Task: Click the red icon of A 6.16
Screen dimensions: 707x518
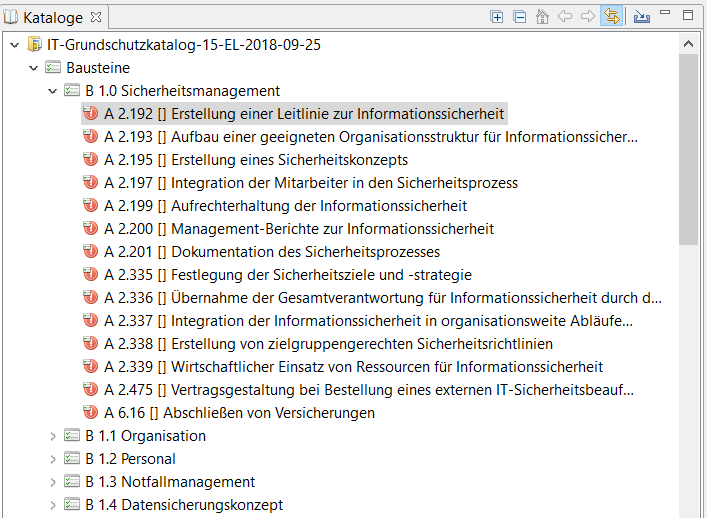Action: click(x=91, y=412)
